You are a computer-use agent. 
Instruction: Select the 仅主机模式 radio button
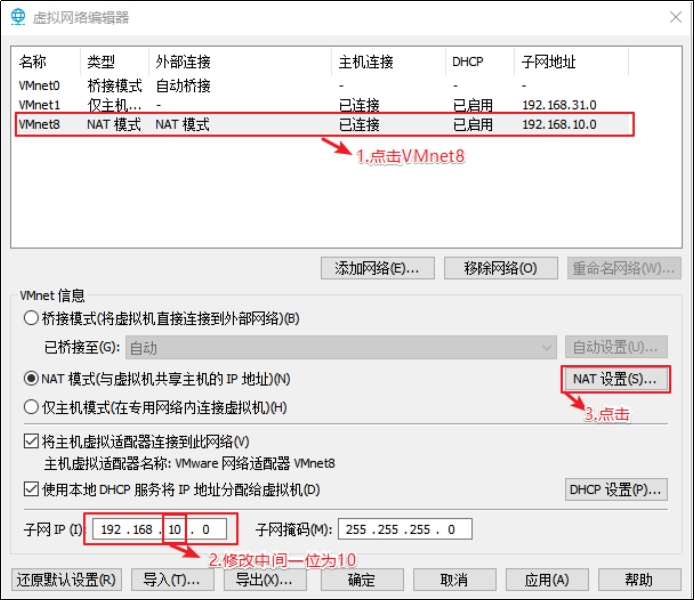[x=31, y=407]
